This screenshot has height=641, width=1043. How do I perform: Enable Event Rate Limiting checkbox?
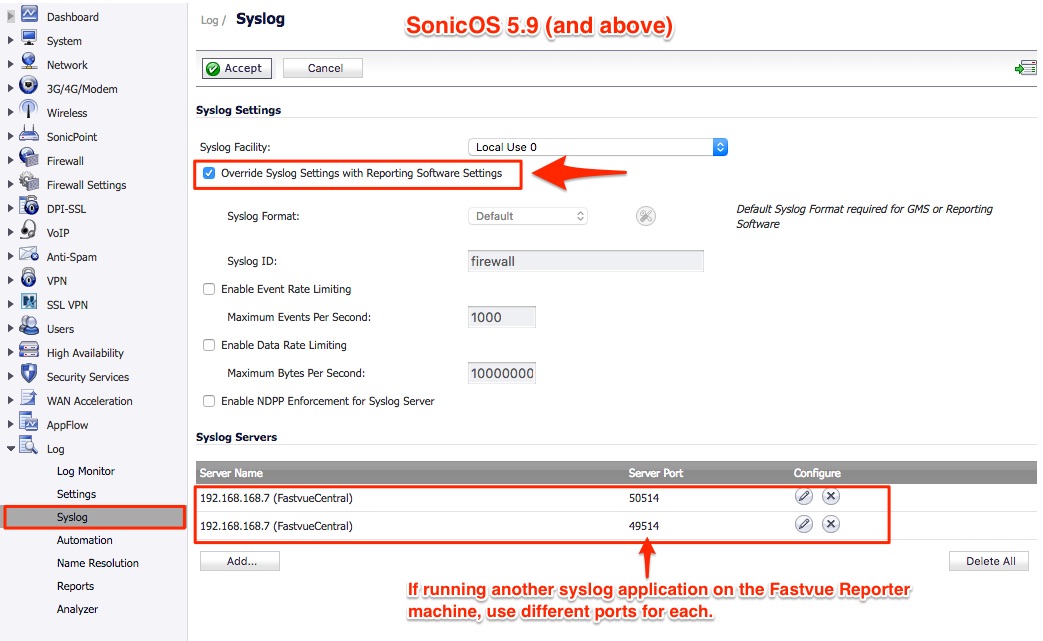coord(209,289)
